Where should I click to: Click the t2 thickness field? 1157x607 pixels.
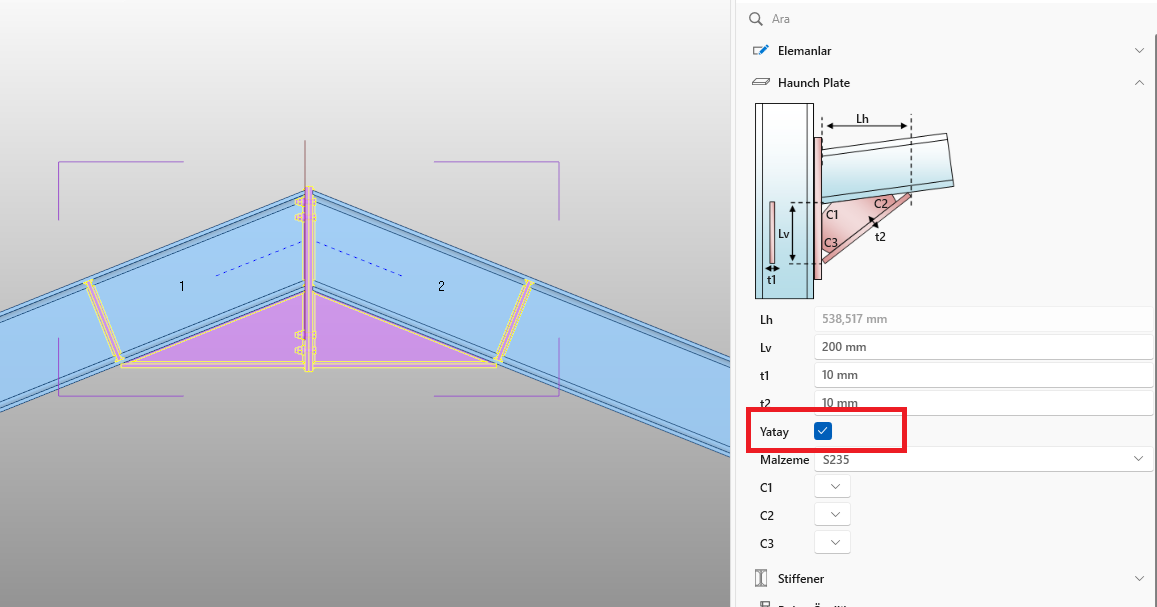click(x=983, y=403)
